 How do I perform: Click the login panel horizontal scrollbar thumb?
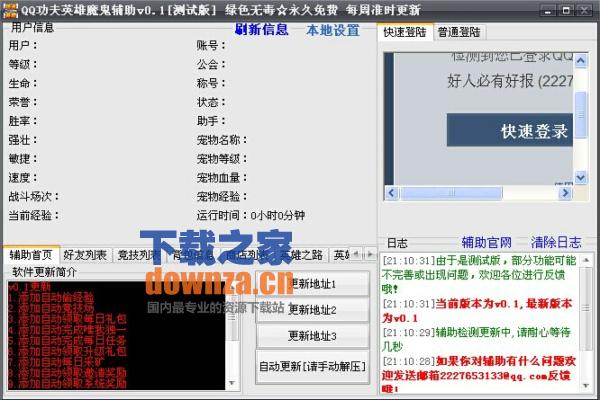click(451, 193)
